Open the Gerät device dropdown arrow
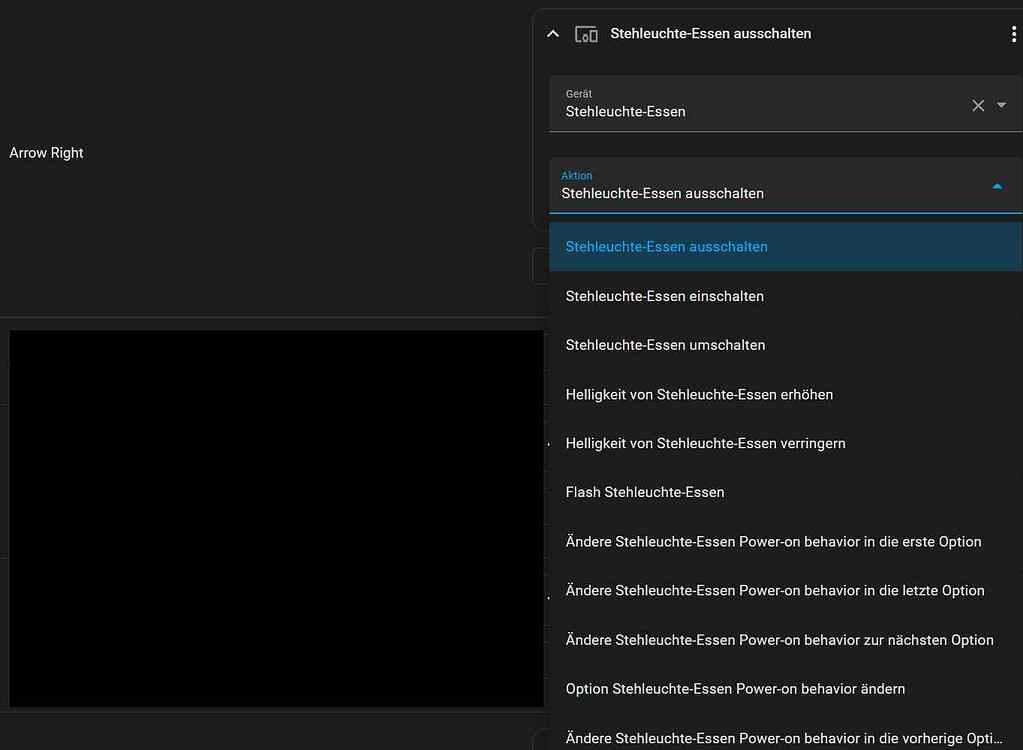The height and width of the screenshot is (750, 1023). point(1001,105)
